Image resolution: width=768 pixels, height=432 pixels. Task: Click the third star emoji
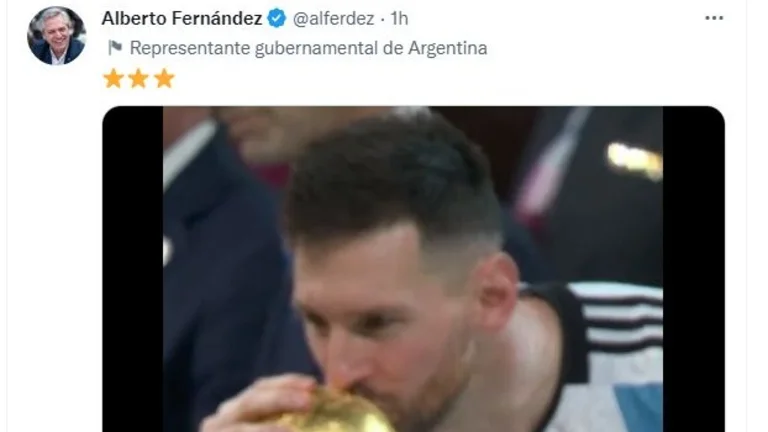164,78
